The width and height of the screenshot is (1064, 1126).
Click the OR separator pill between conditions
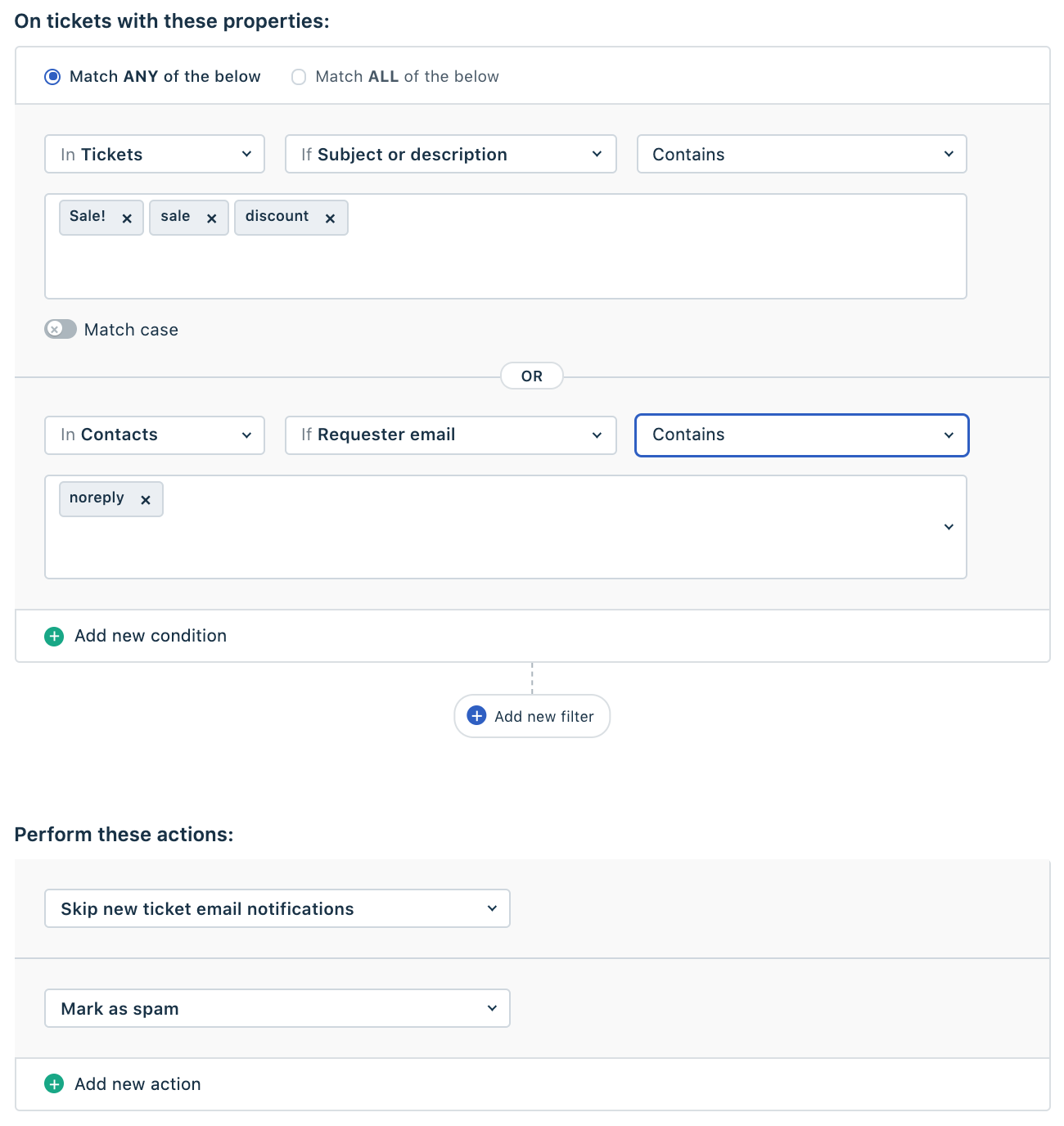(532, 376)
